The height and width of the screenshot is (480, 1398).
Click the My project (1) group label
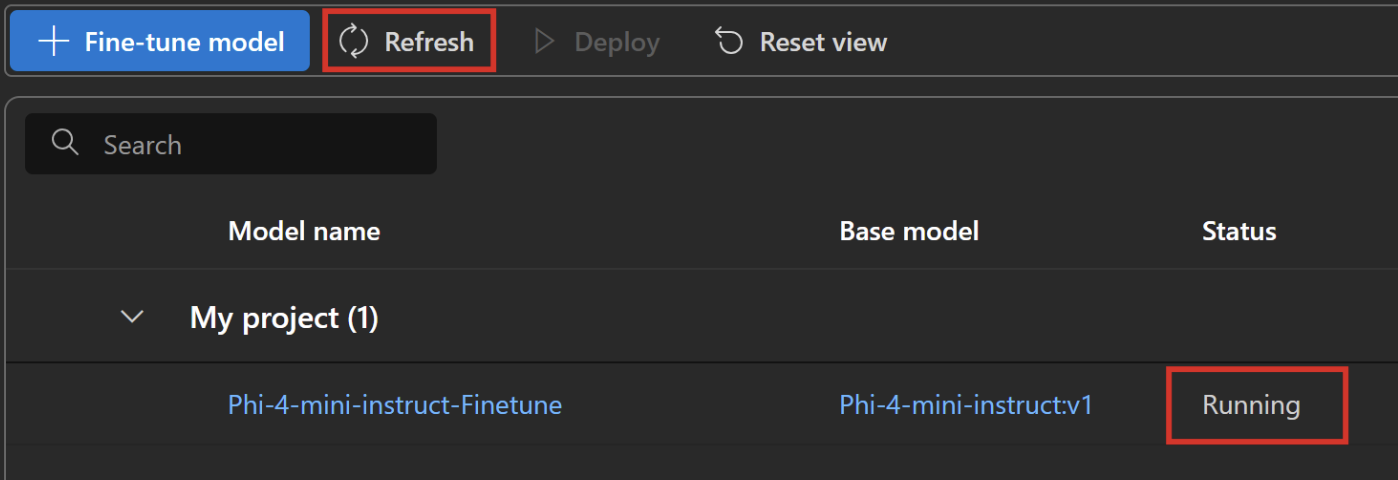(284, 318)
